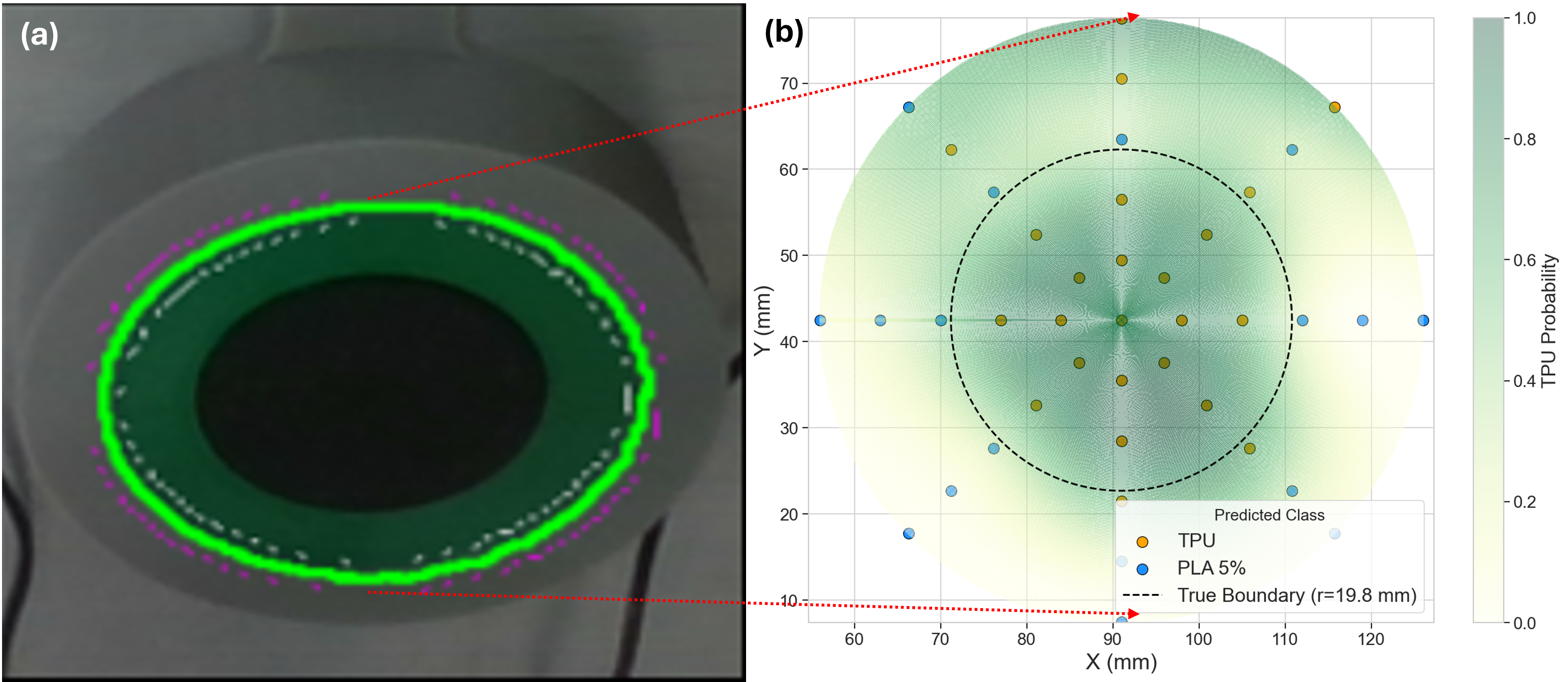The image size is (1568, 682).
Task: Click the blue PLA 5% legend marker
Action: [1142, 569]
